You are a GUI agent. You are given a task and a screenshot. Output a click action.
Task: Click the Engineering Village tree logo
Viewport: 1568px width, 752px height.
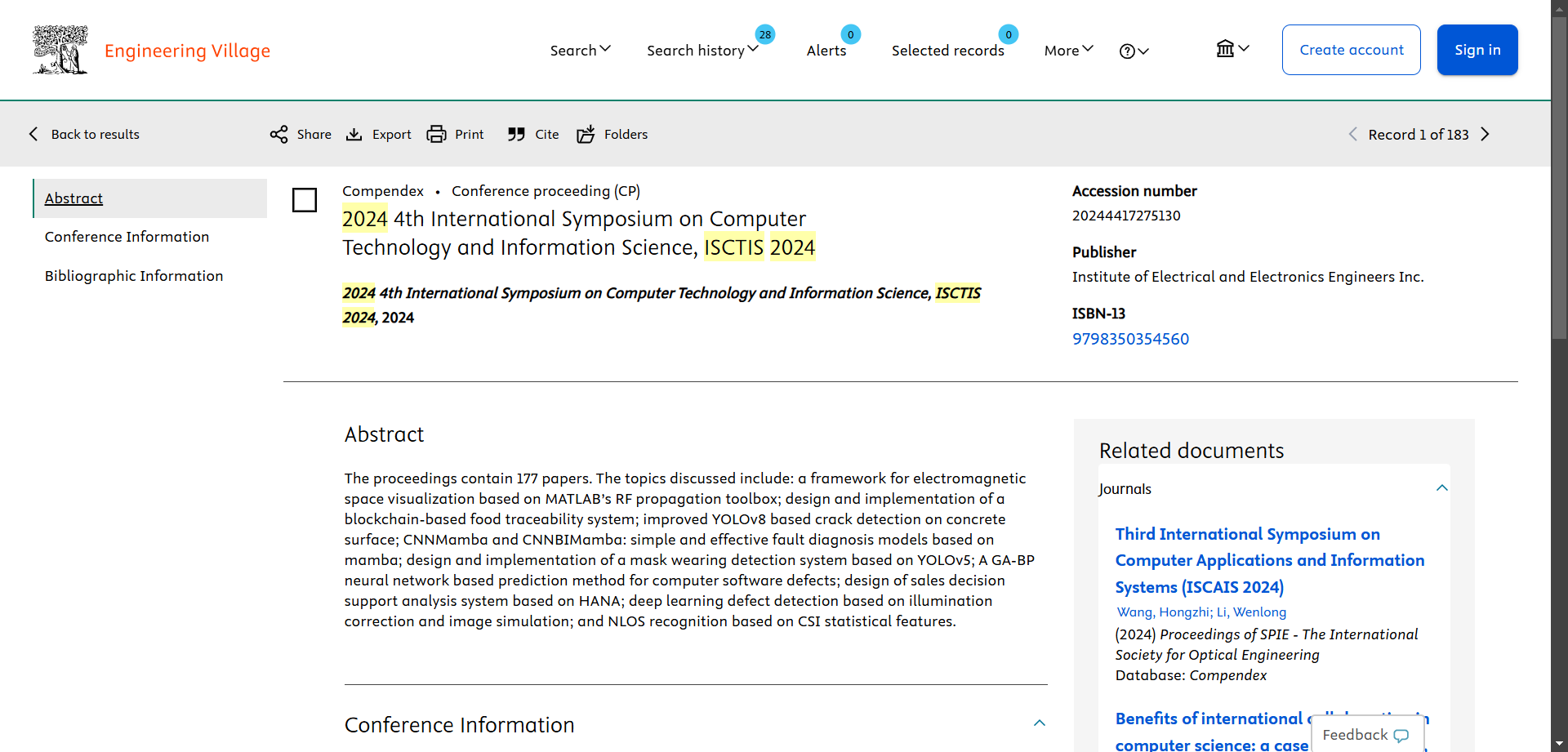[60, 50]
